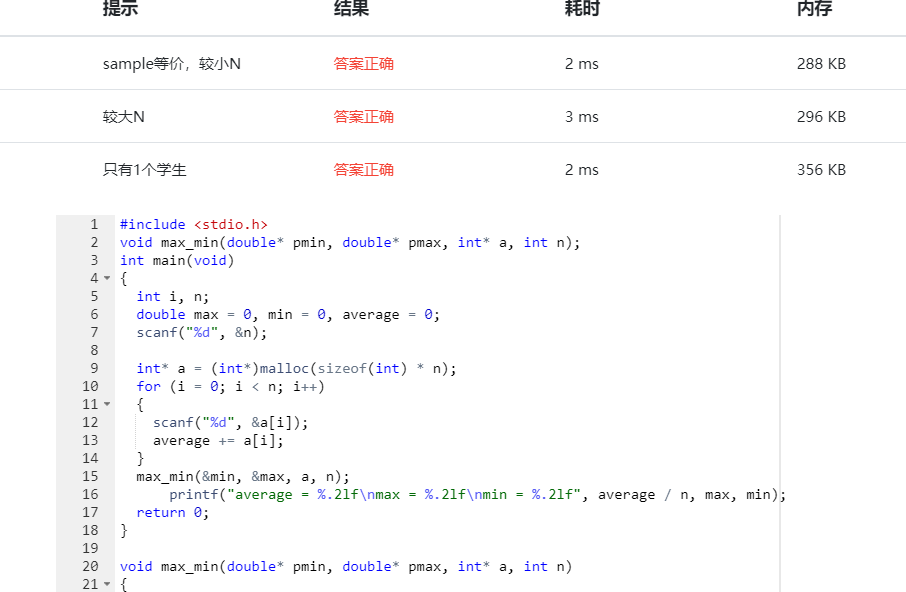Select the '耗时' column header
The height and width of the screenshot is (592, 906).
point(582,8)
